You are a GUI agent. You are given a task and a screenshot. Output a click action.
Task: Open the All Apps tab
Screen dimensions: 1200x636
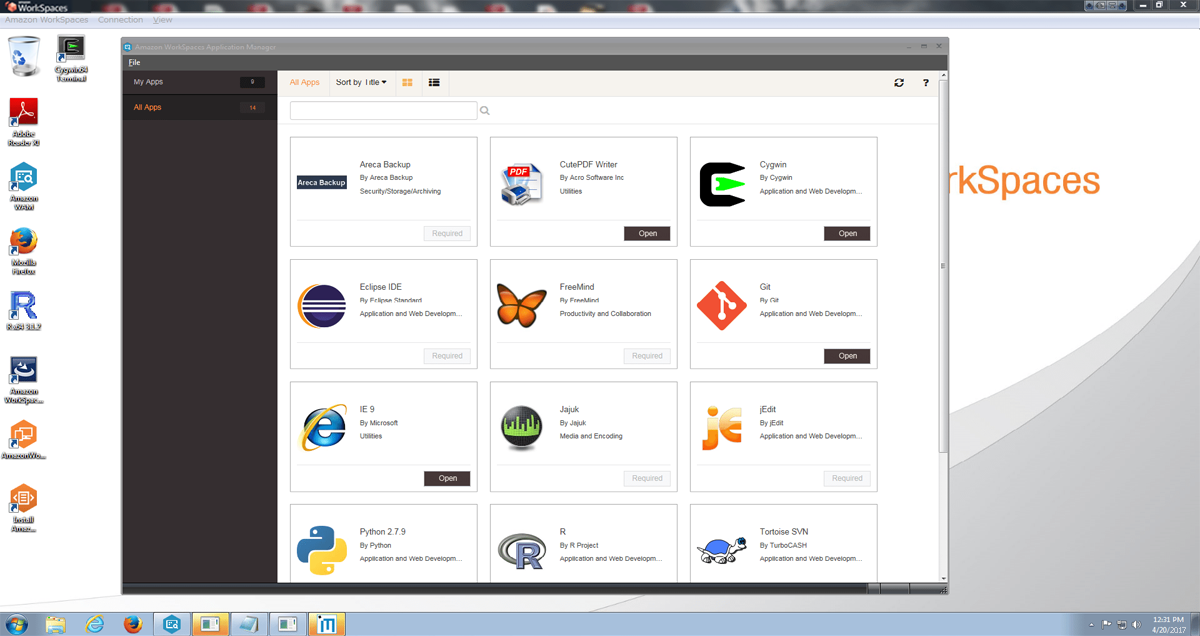304,82
